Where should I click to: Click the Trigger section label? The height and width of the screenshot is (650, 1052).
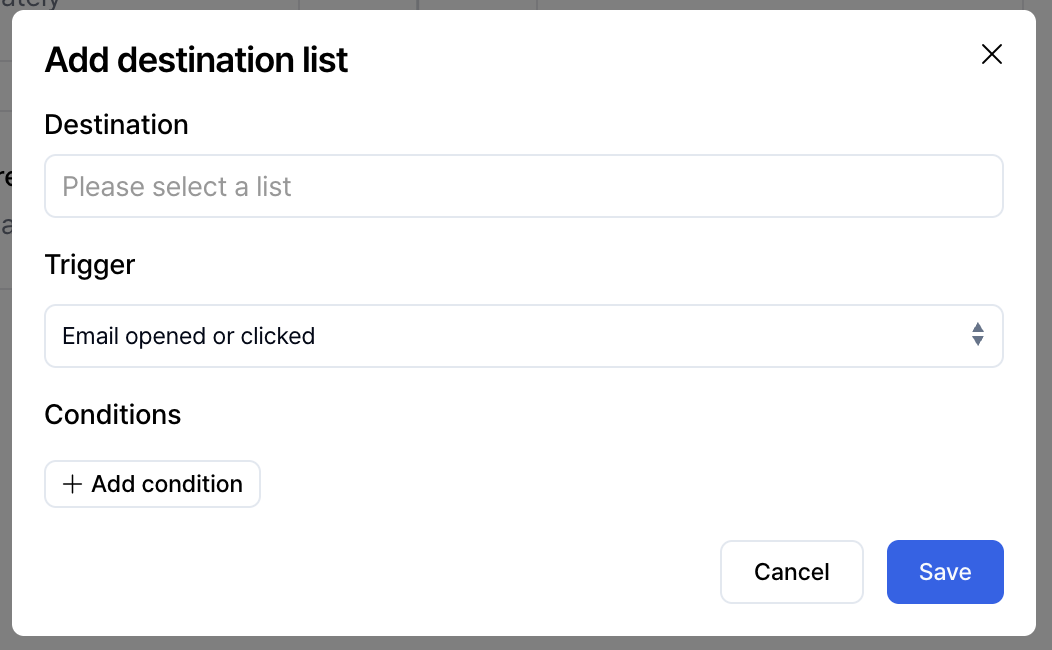(x=89, y=264)
